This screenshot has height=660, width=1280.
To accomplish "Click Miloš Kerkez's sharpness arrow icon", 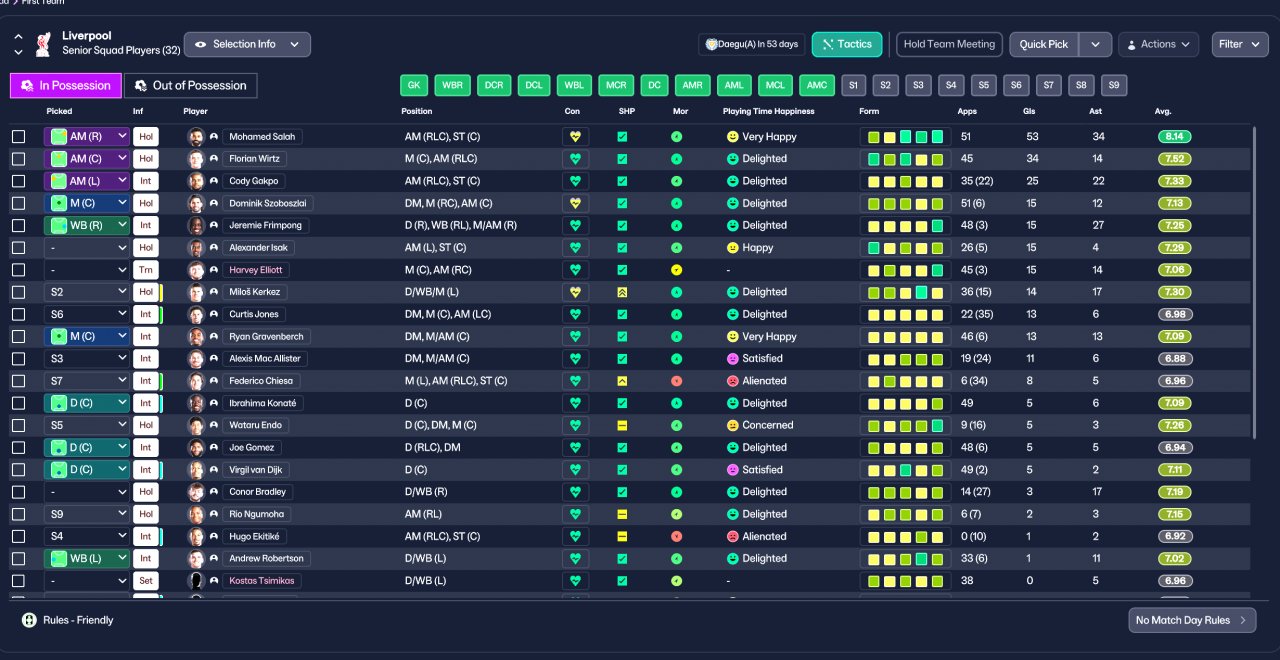I will tap(622, 292).
